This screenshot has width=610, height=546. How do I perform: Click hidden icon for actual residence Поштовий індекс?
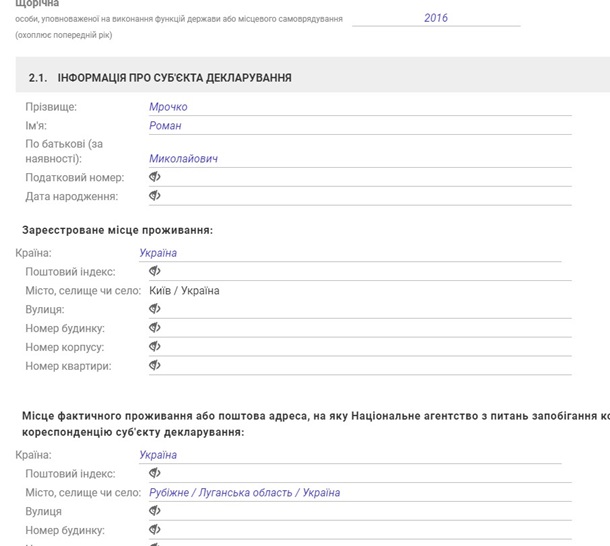click(155, 473)
